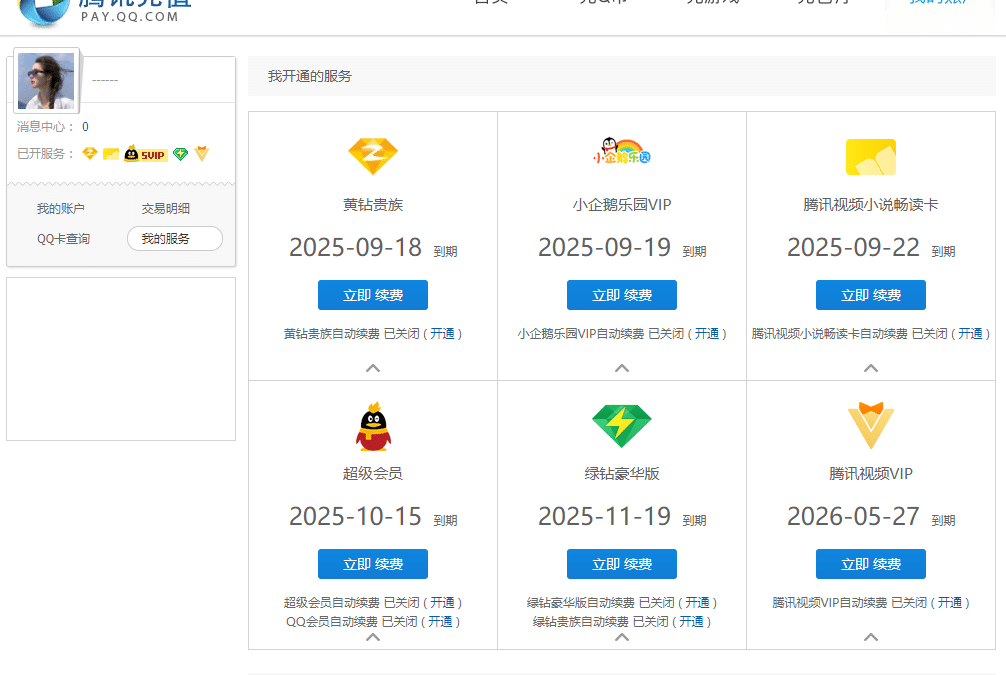
Task: Enable 绿钻贵族自动续费 via 开通 link
Action: tap(692, 622)
